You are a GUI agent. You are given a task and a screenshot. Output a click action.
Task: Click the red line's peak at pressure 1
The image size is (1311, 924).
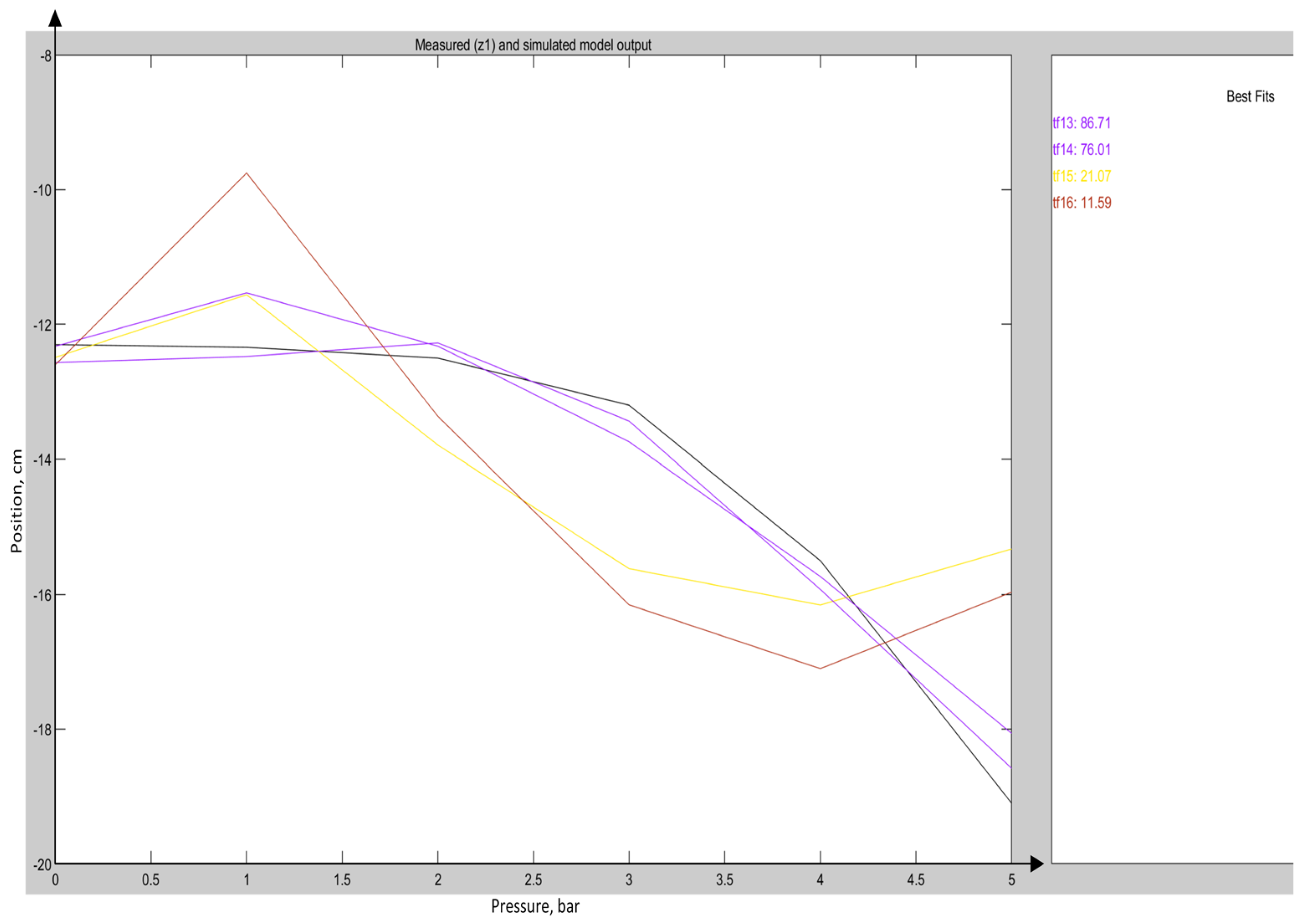[x=247, y=173]
